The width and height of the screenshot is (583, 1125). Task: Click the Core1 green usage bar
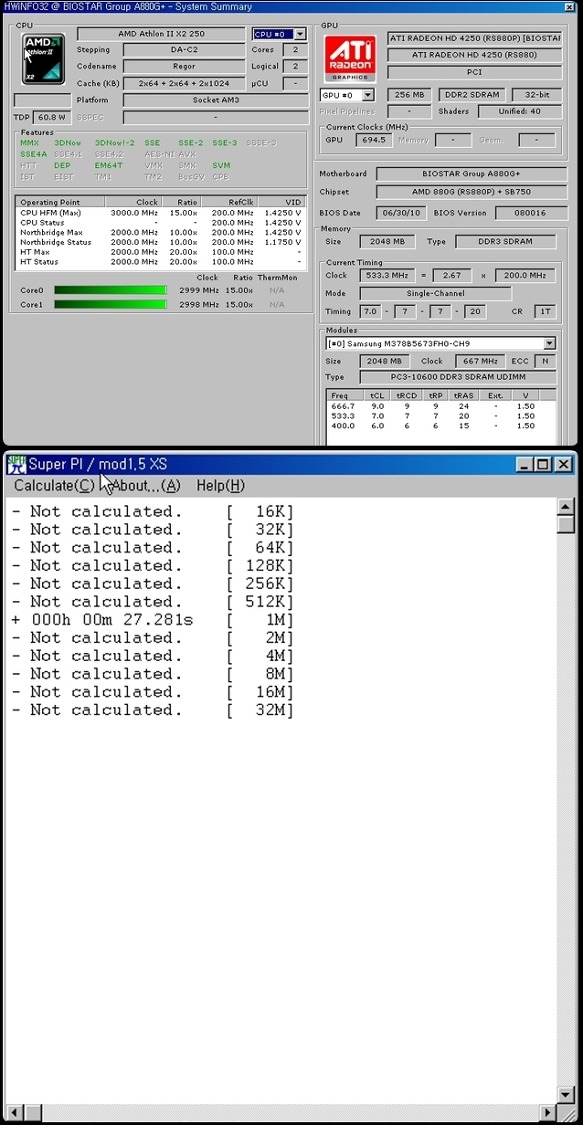(110, 305)
